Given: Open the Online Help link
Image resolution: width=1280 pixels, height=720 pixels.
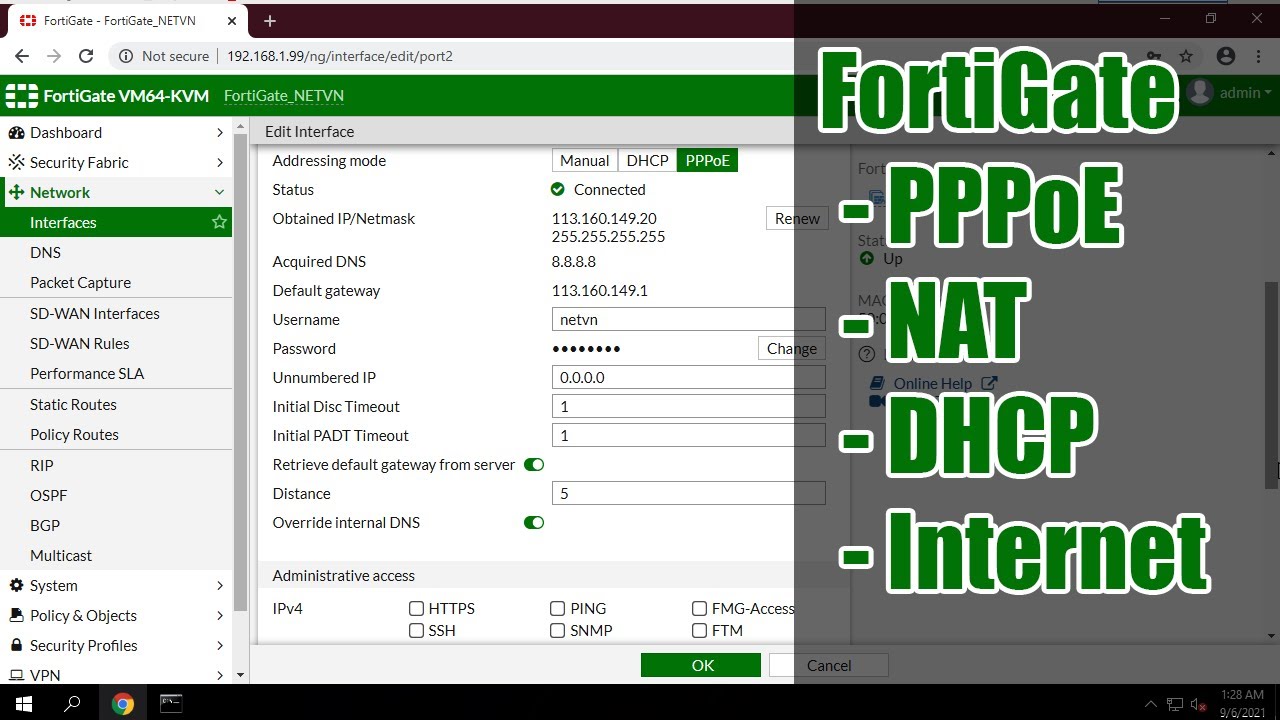Looking at the screenshot, I should coord(932,384).
